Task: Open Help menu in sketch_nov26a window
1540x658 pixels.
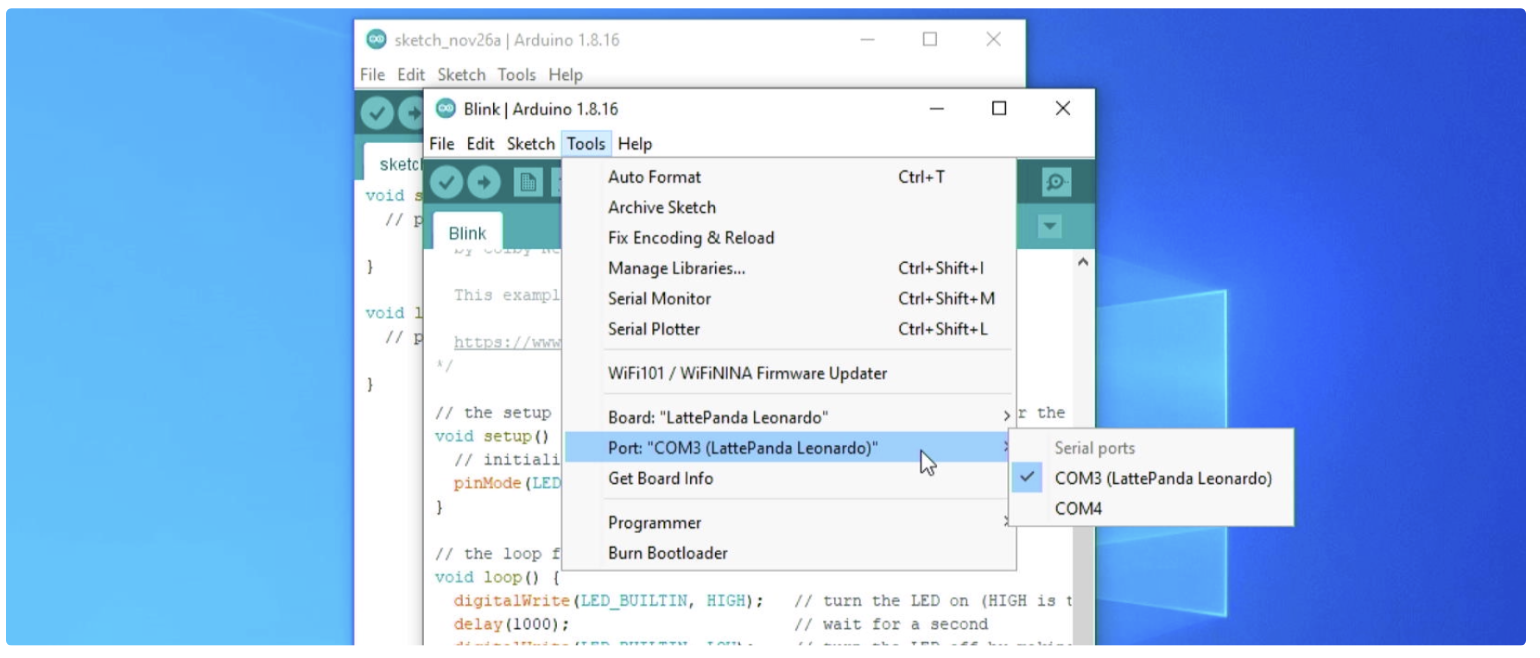Action: click(x=565, y=75)
